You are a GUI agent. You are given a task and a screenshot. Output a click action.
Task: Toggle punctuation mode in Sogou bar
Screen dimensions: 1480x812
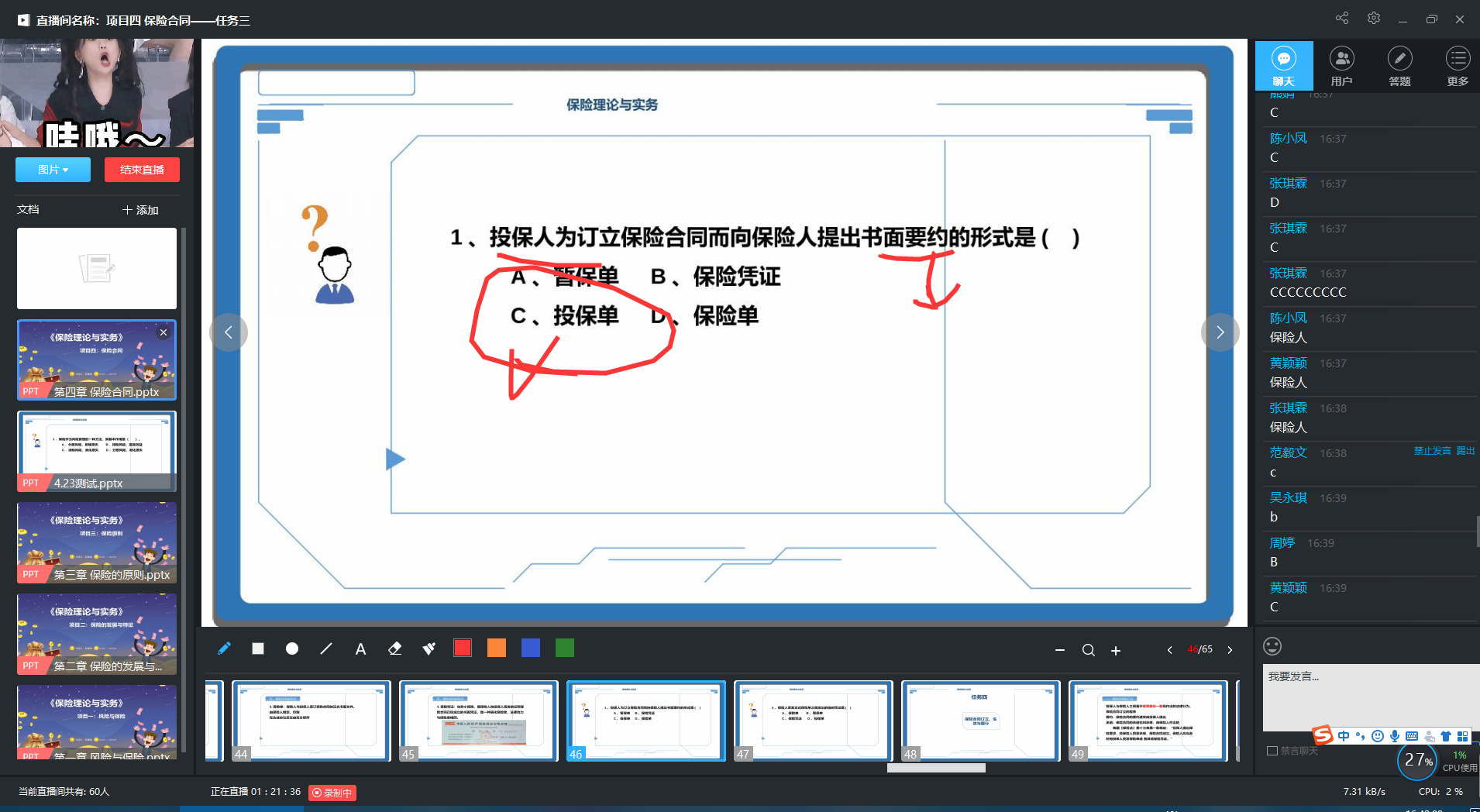tap(1361, 736)
